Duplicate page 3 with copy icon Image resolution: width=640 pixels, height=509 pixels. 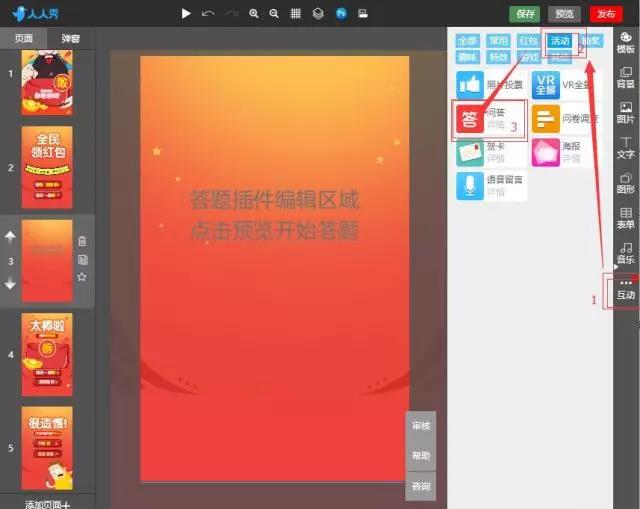(82, 260)
